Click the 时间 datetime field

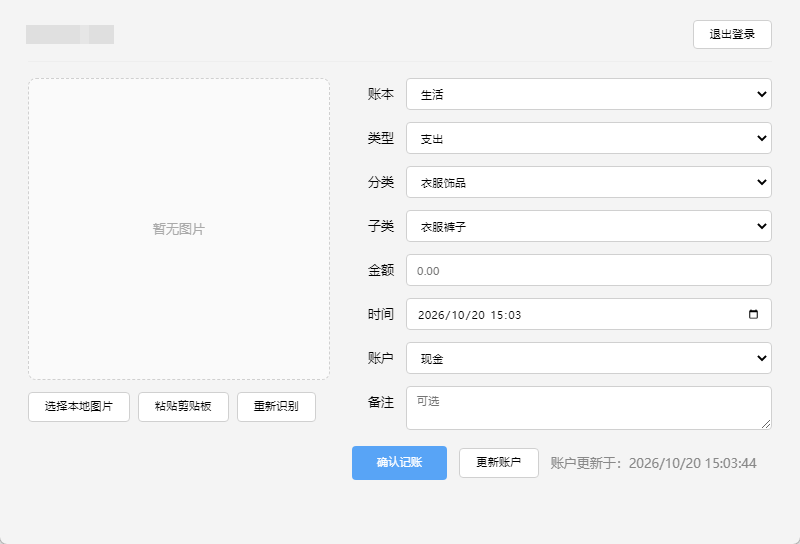click(x=589, y=314)
